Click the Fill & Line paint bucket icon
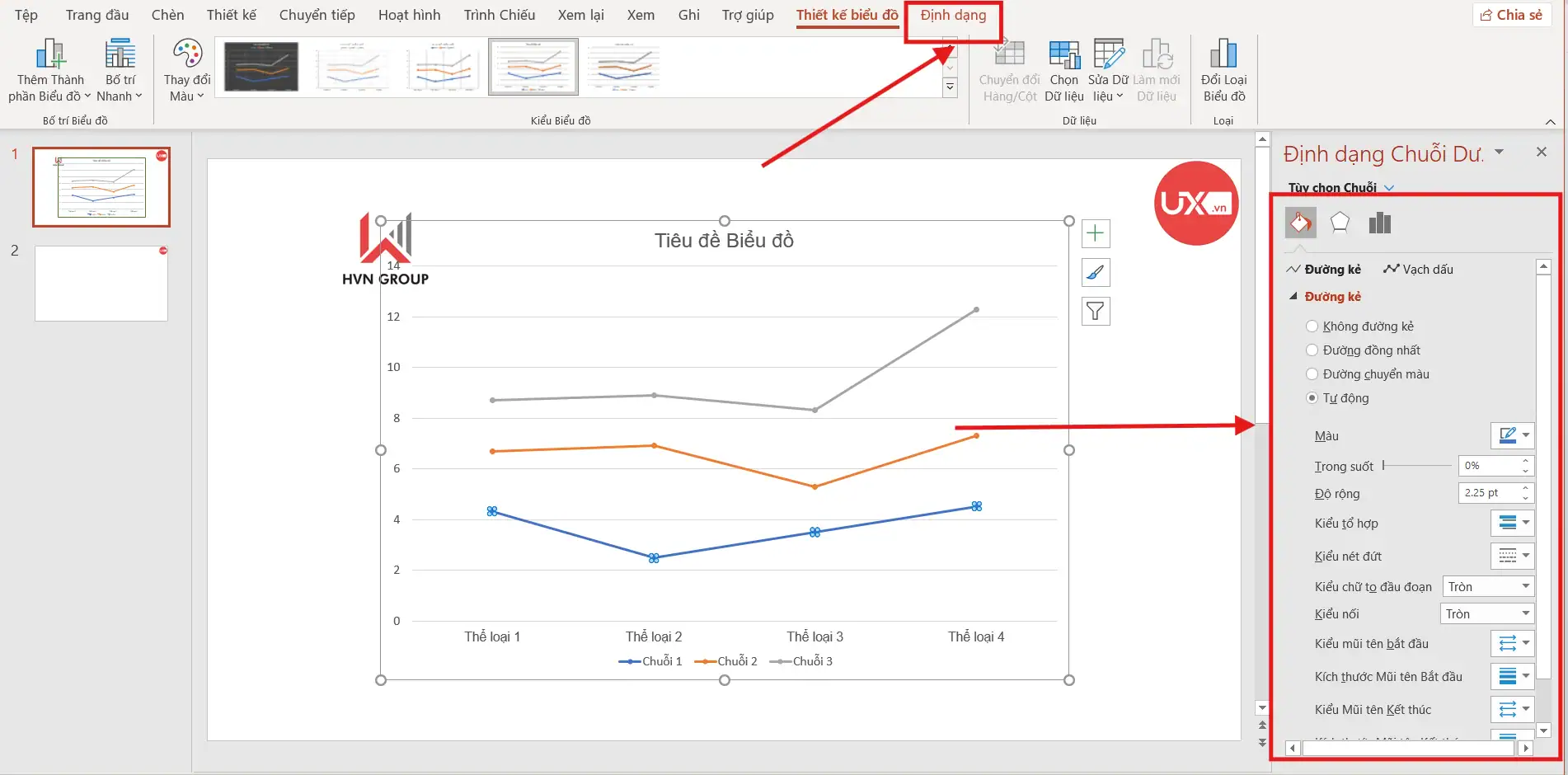This screenshot has height=775, width=1568. [x=1300, y=223]
